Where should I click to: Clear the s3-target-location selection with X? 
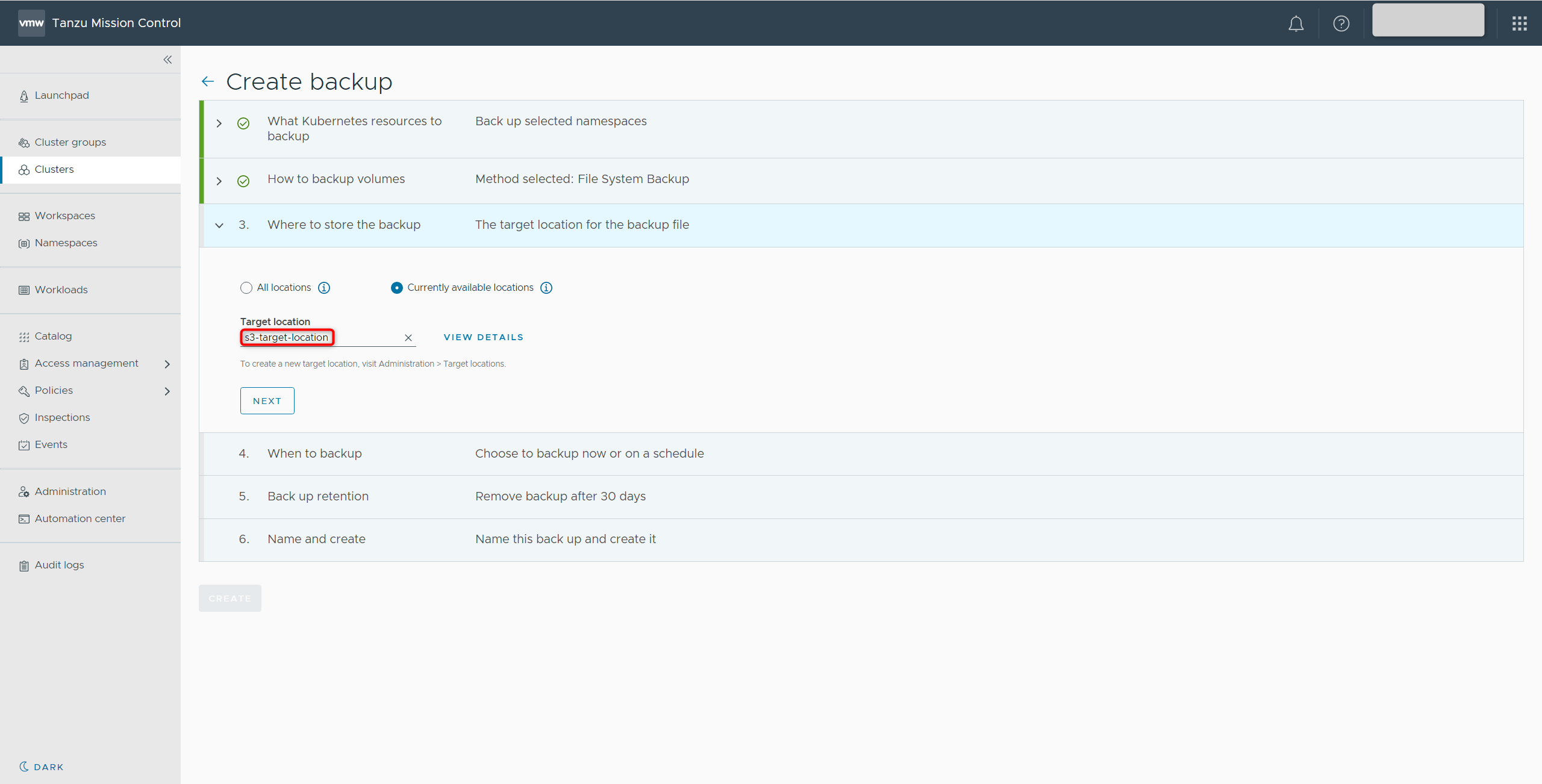pyautogui.click(x=408, y=338)
